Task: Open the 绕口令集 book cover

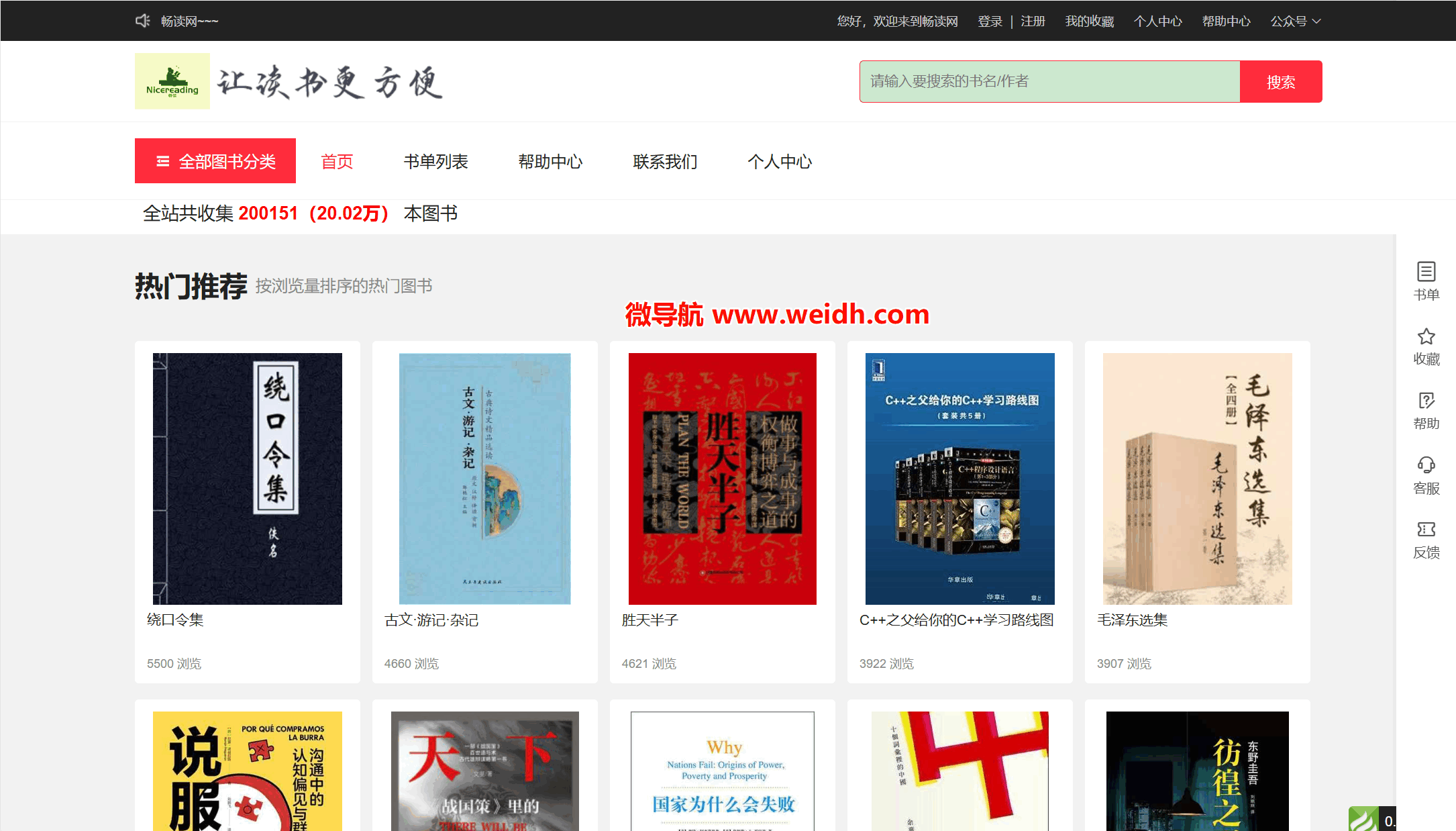Action: pyautogui.click(x=248, y=479)
